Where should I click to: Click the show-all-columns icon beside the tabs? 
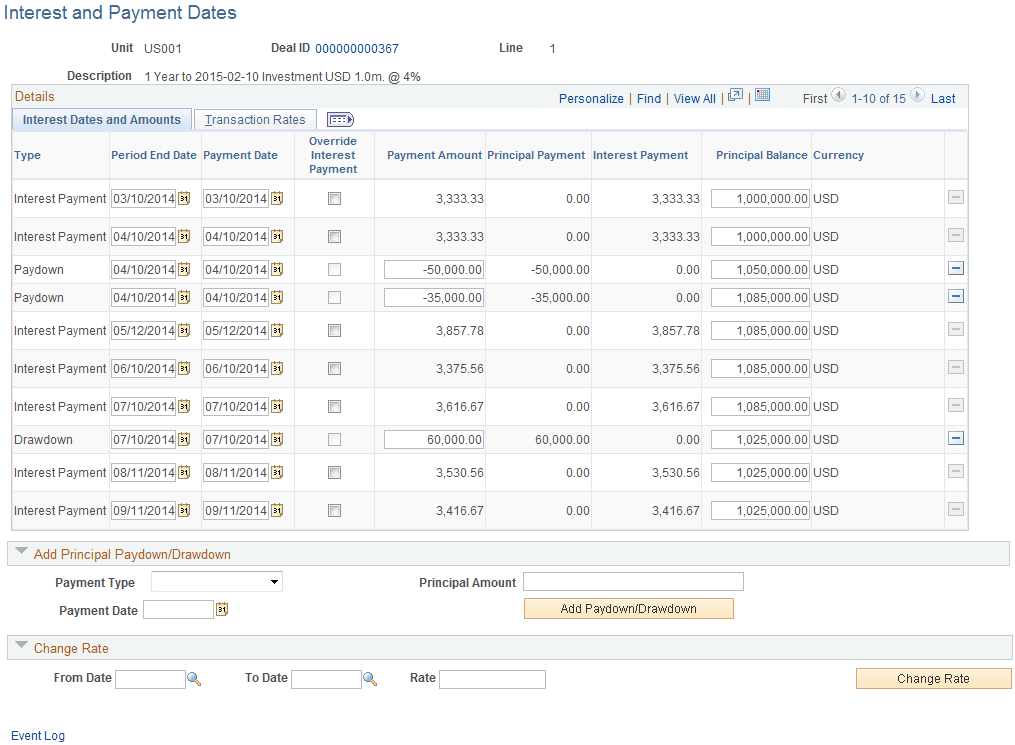tap(339, 119)
